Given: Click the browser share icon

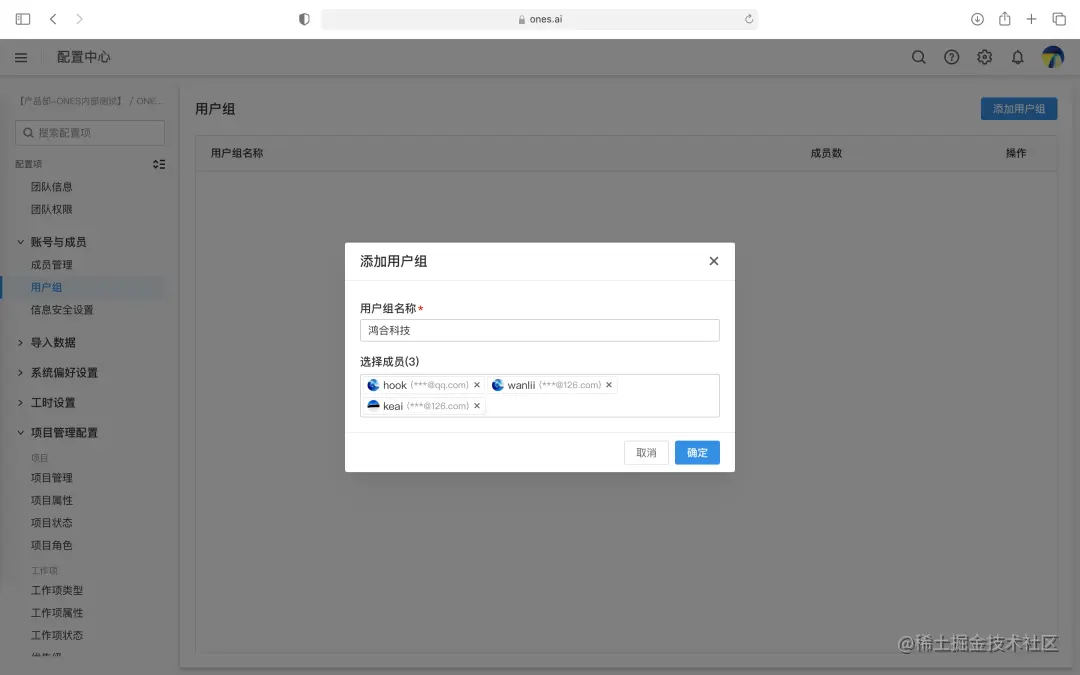Looking at the screenshot, I should tap(1005, 18).
